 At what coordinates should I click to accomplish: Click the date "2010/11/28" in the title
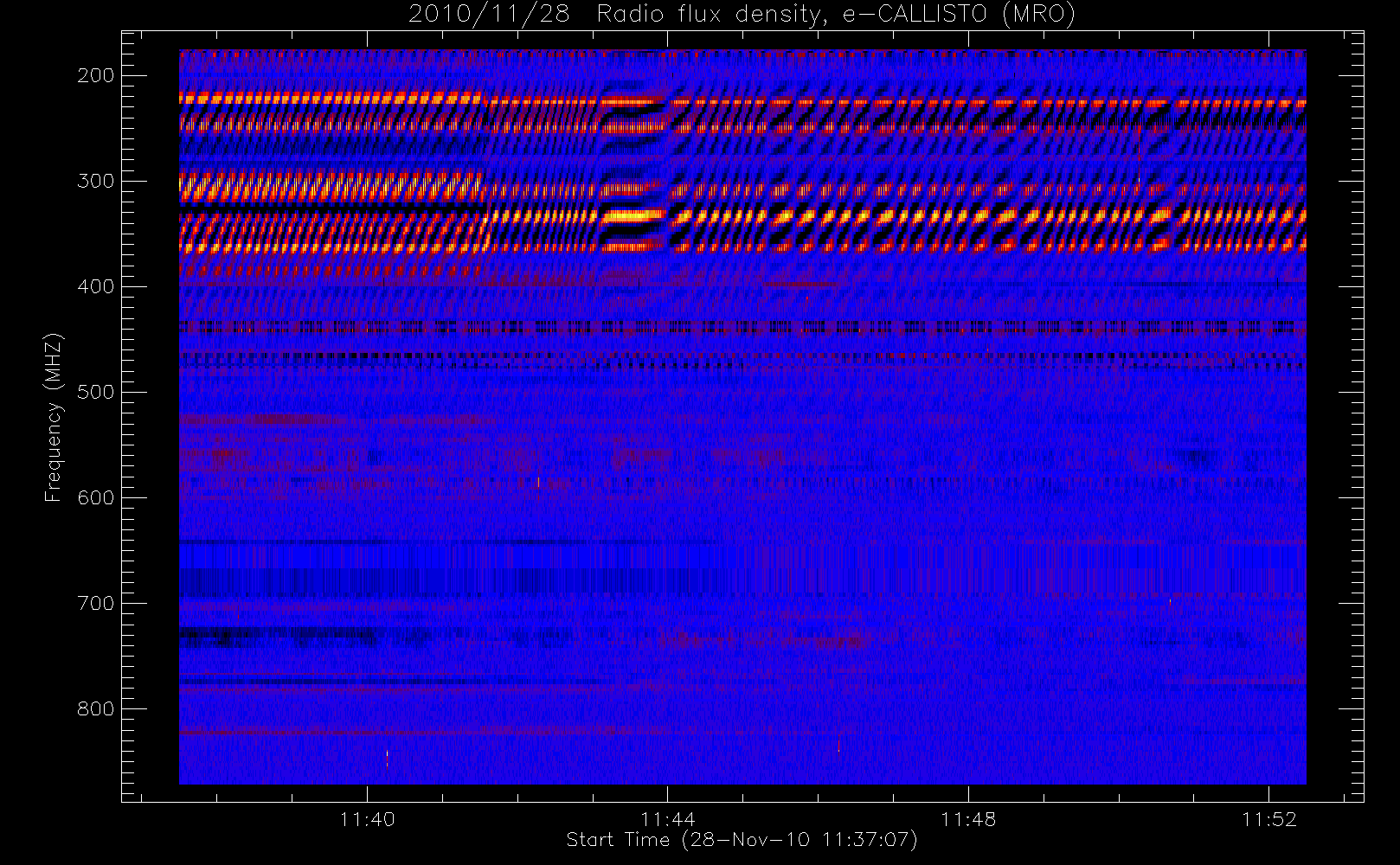[489, 15]
